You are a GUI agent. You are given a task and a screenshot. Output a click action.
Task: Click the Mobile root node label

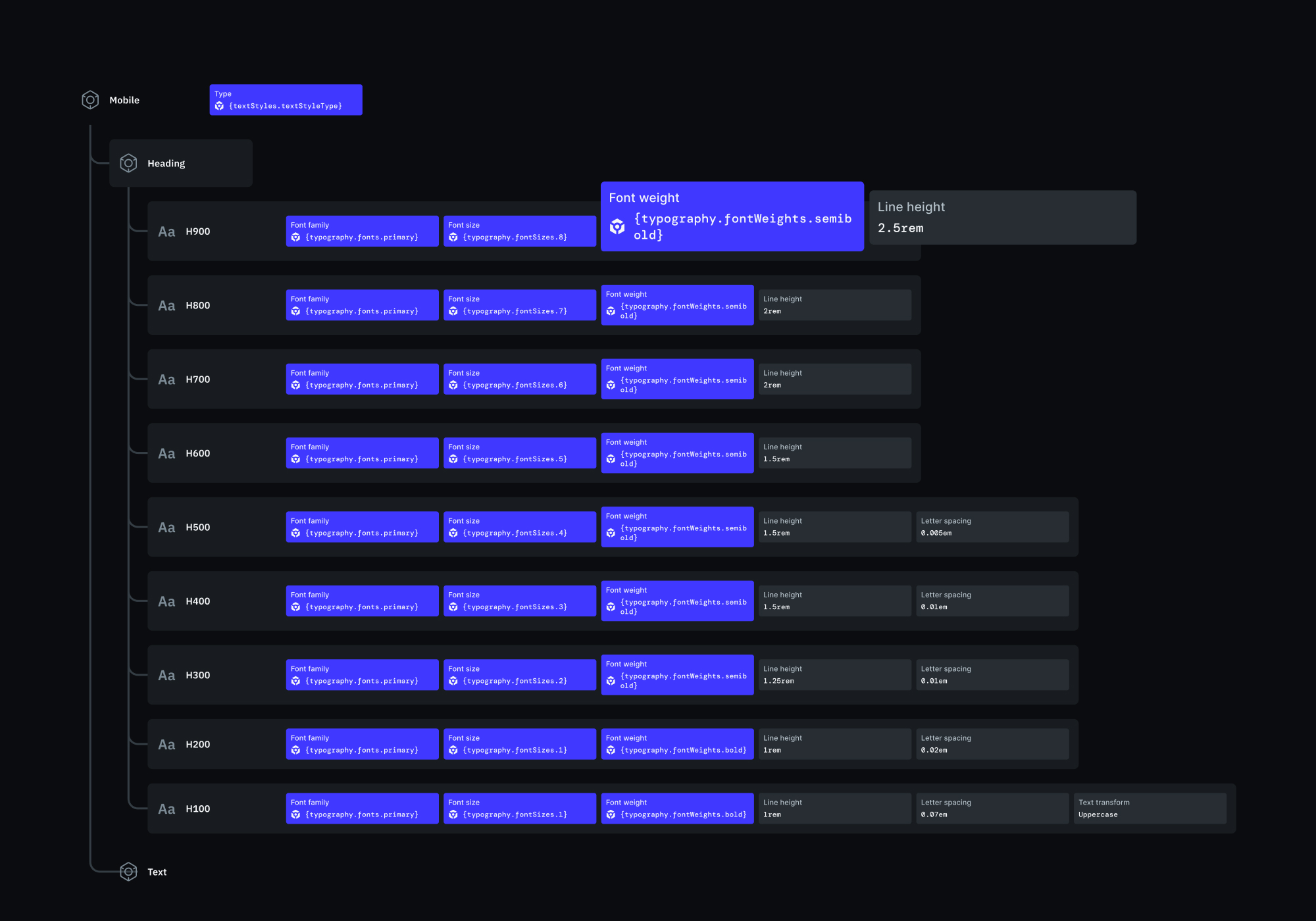pyautogui.click(x=124, y=99)
